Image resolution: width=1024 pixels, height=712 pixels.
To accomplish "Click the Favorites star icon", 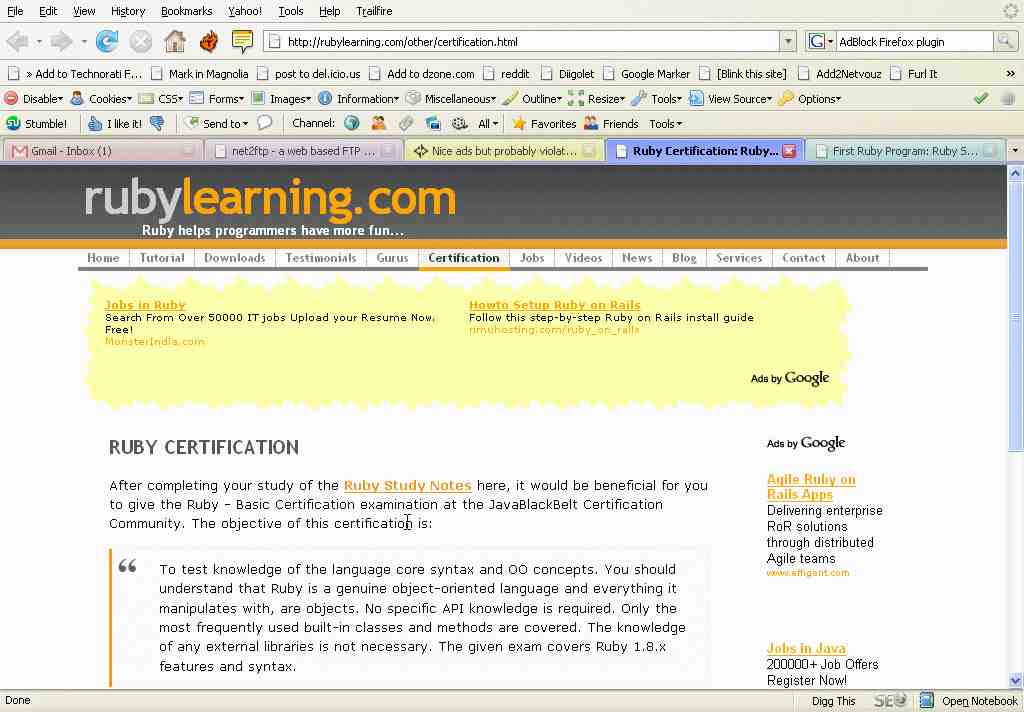I will (519, 123).
